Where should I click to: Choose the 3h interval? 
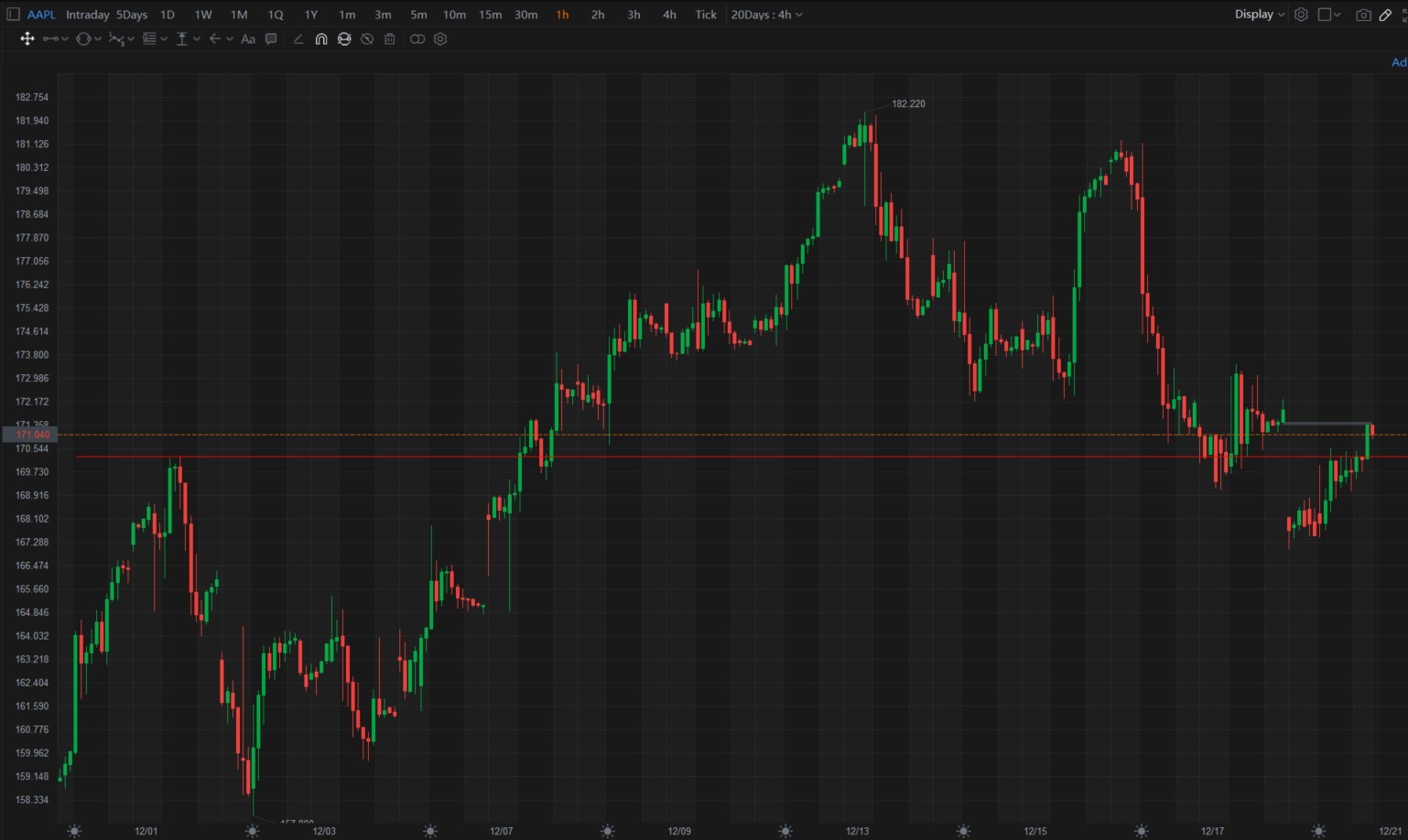point(634,15)
